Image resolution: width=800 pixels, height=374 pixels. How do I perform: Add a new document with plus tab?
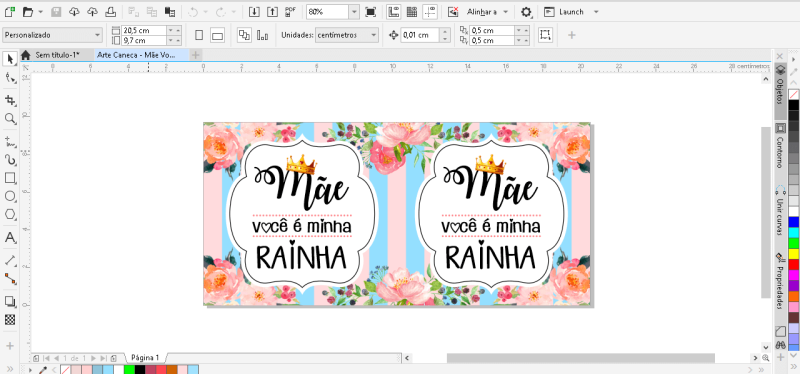195,55
